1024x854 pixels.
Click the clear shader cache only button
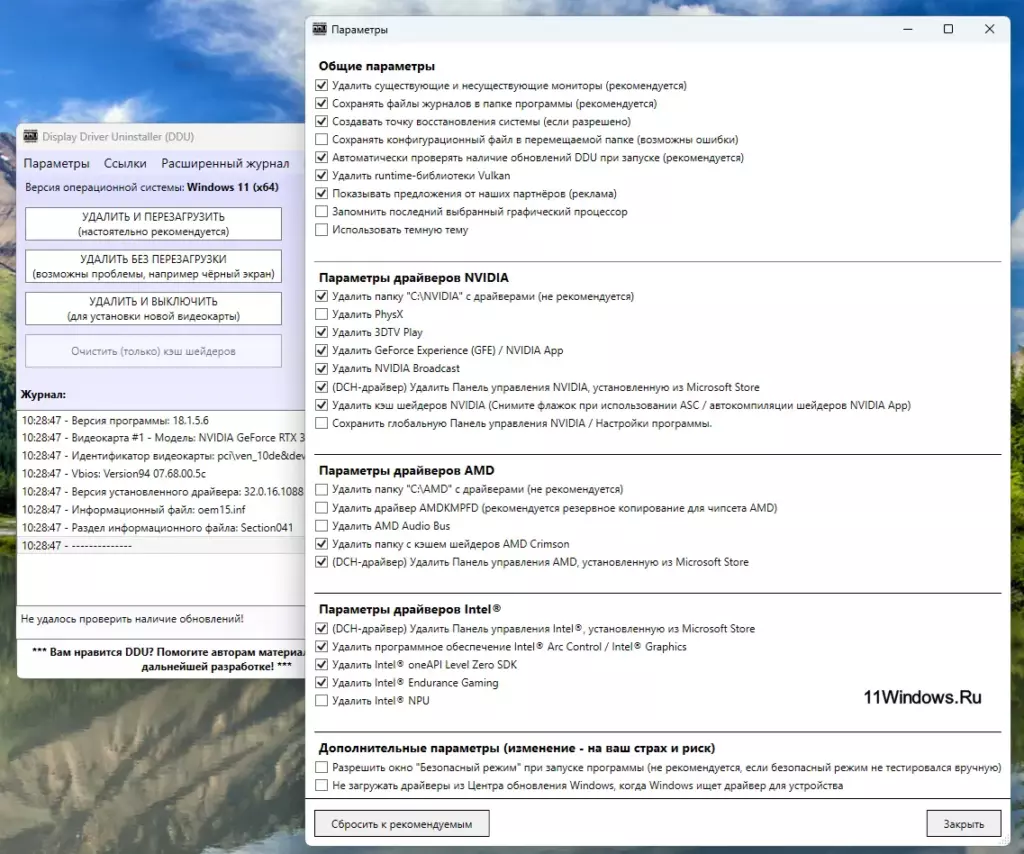[153, 351]
